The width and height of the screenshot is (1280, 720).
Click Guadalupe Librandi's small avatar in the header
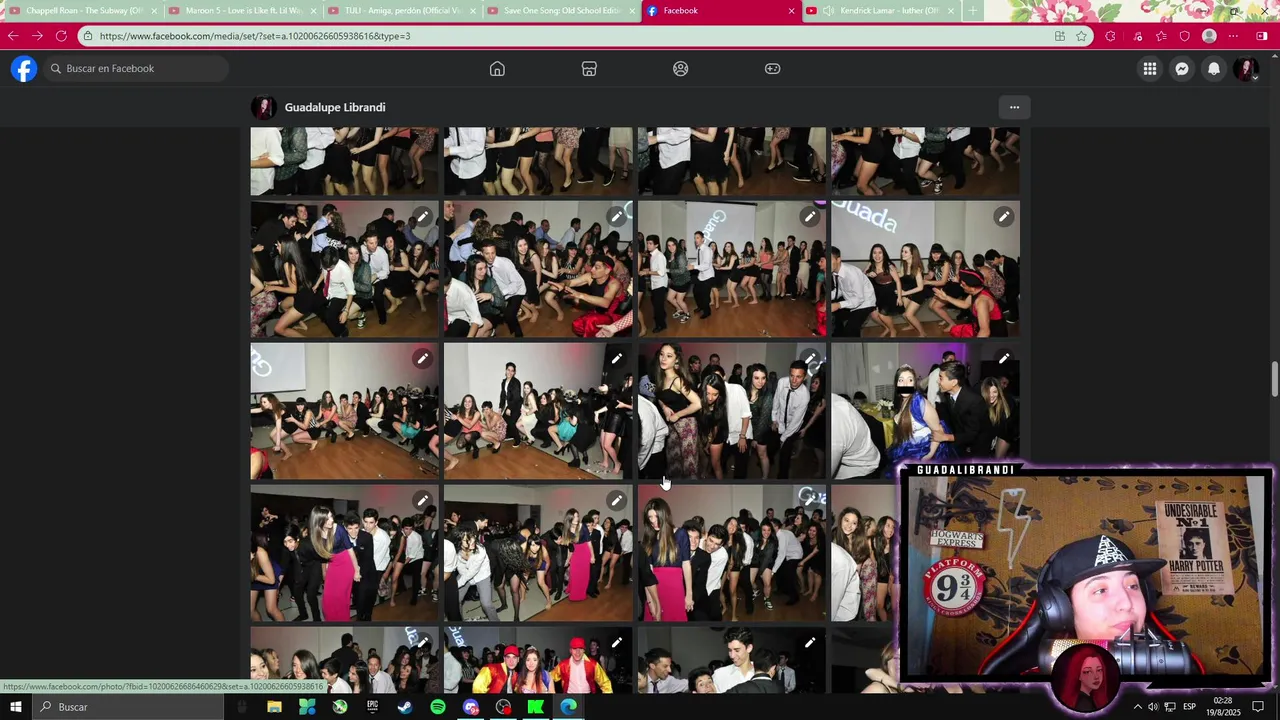pos(263,107)
